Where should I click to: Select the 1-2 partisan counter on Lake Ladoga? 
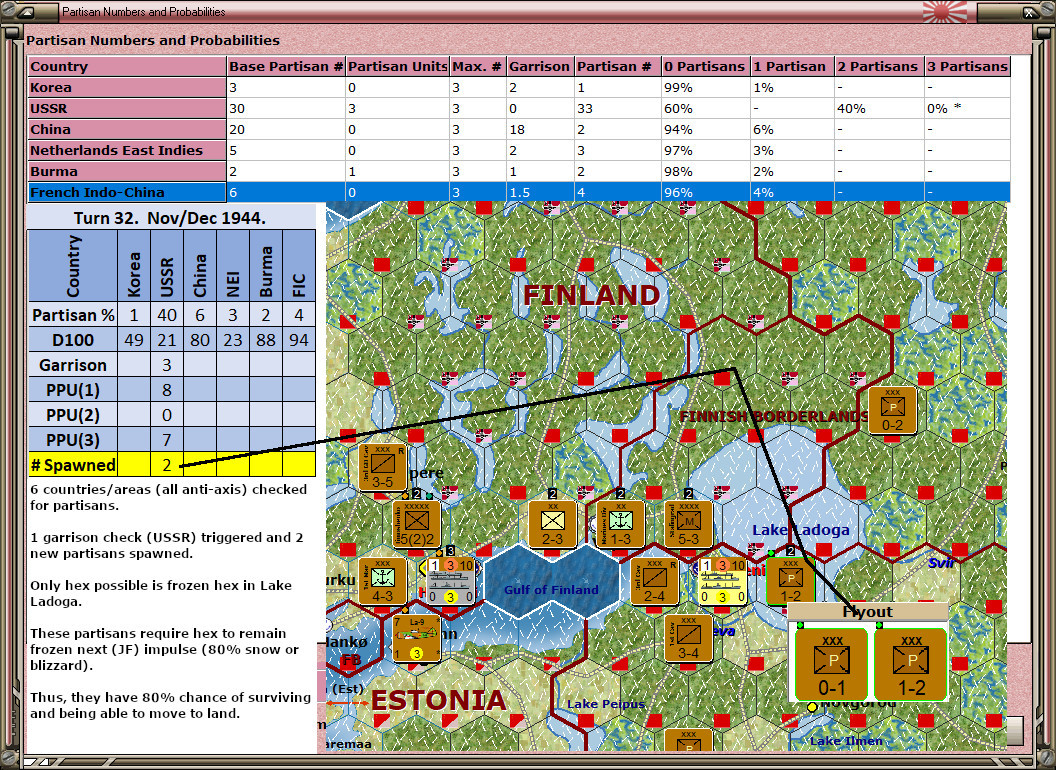point(790,580)
